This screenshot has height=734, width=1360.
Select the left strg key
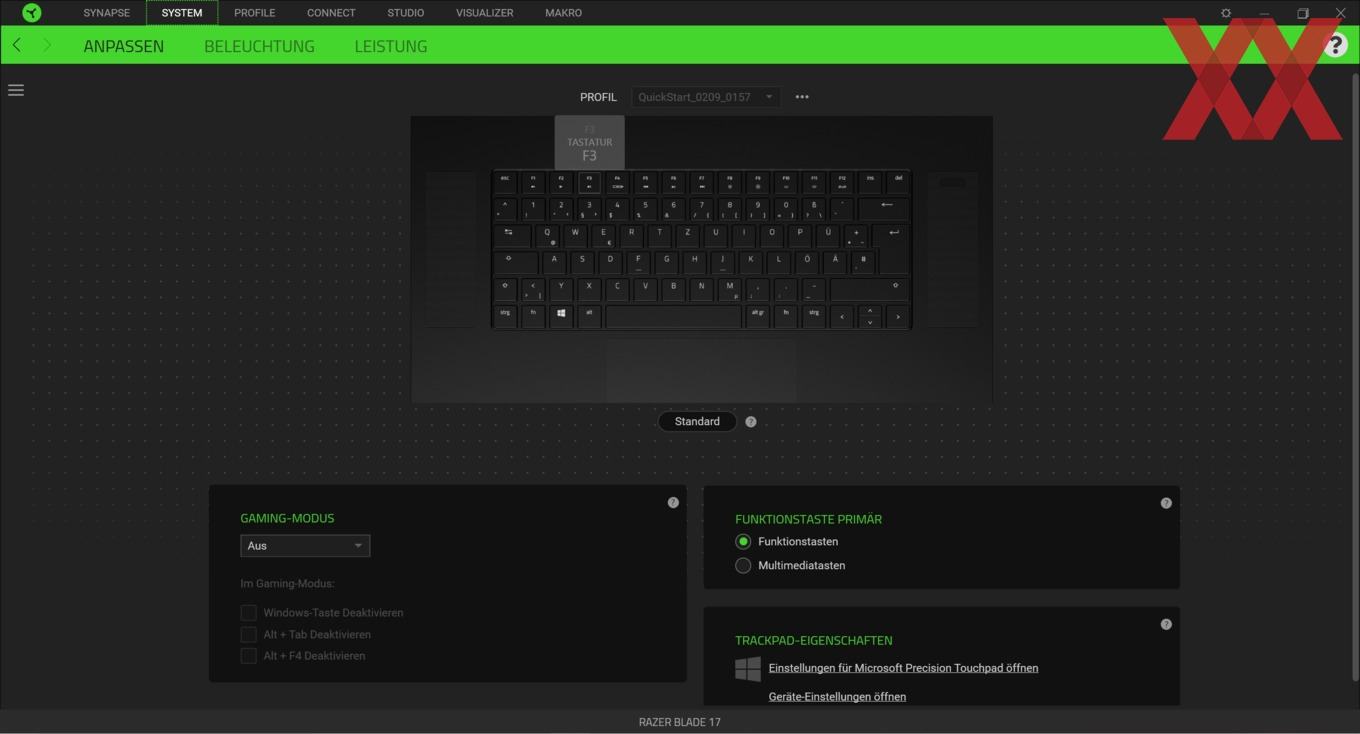coord(505,314)
